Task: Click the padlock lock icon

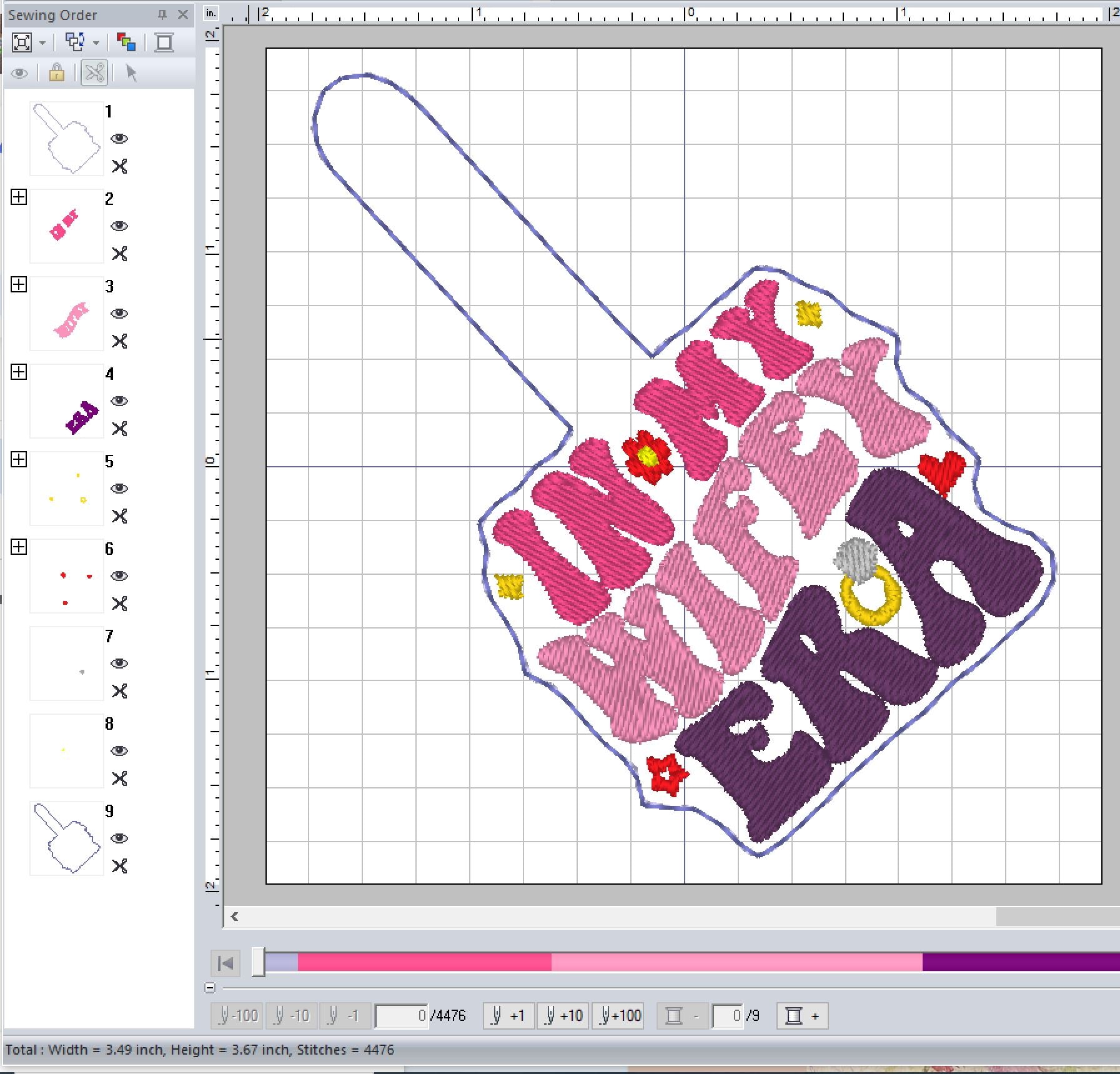Action: pyautogui.click(x=56, y=73)
